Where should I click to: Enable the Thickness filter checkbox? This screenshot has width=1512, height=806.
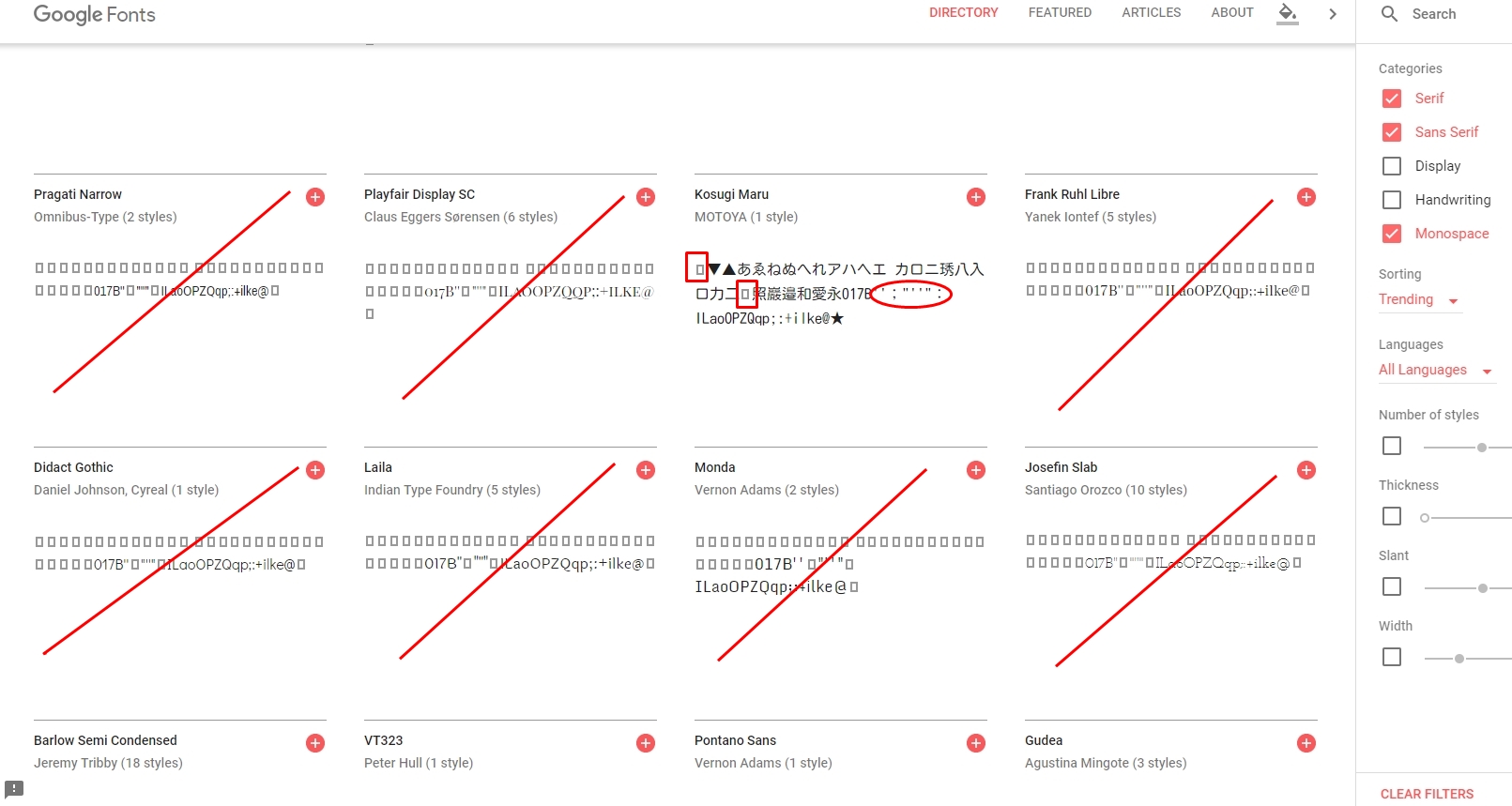[x=1392, y=516]
